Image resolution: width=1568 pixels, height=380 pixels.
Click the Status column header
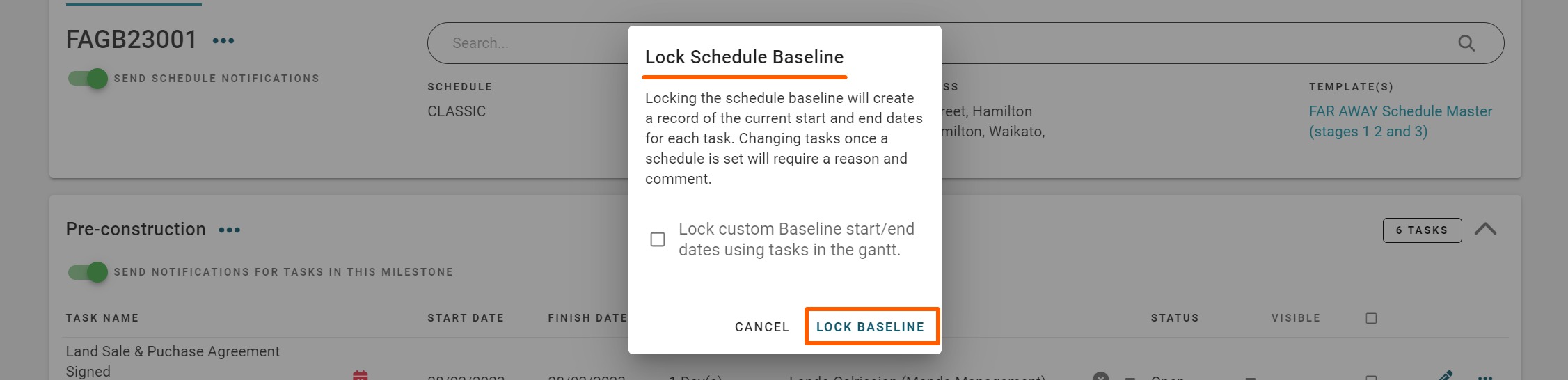1175,318
